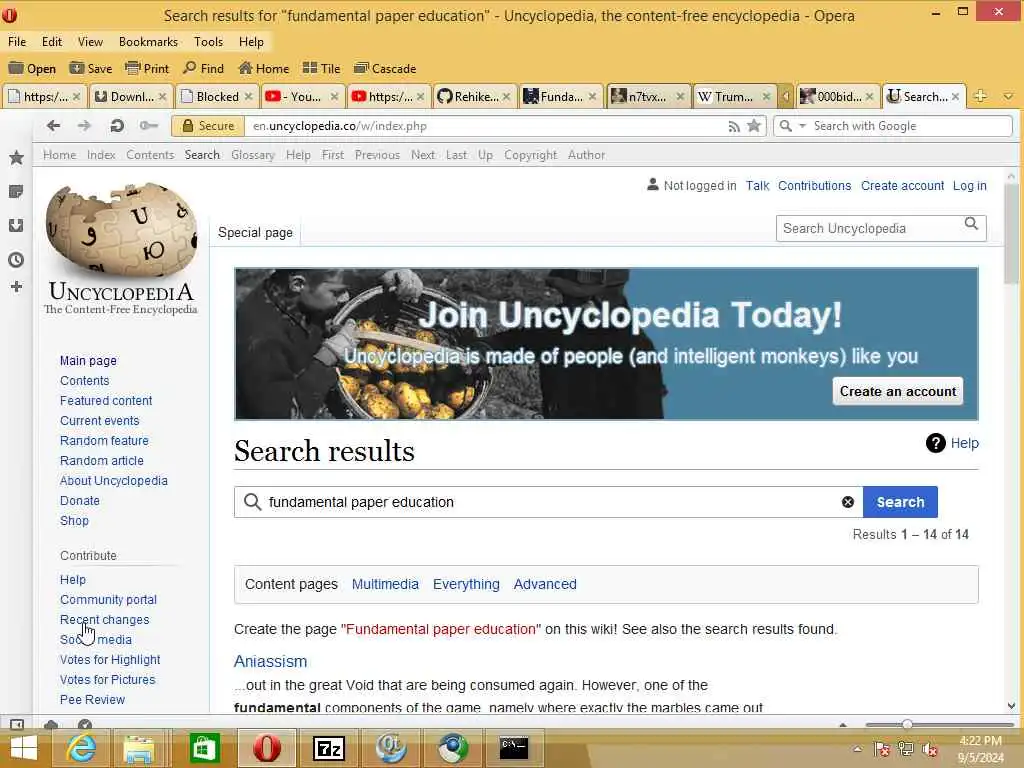This screenshot has height=768, width=1024.
Task: Click the scrollbar down arrow
Action: point(1012,705)
